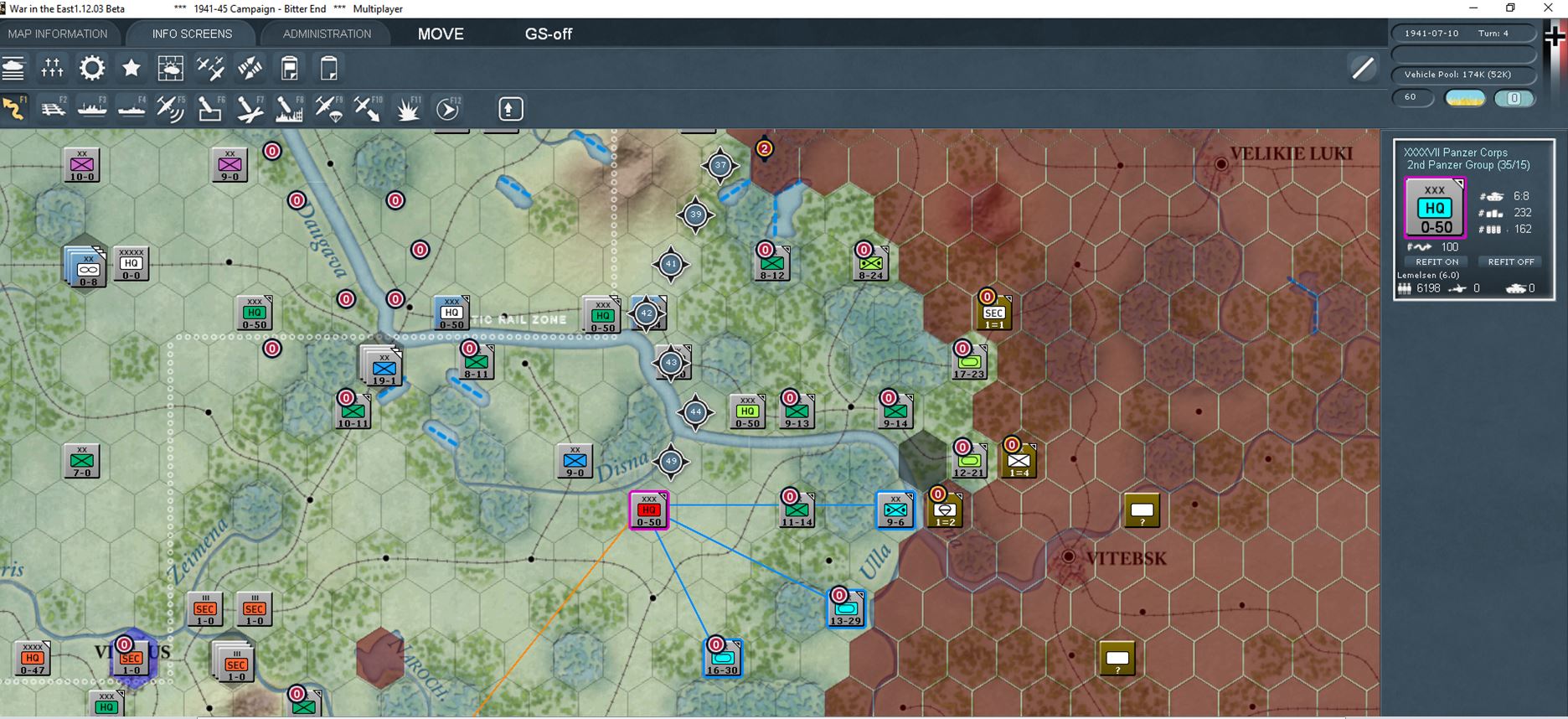Click air base marker 39
This screenshot has width=1568, height=719.
[696, 215]
